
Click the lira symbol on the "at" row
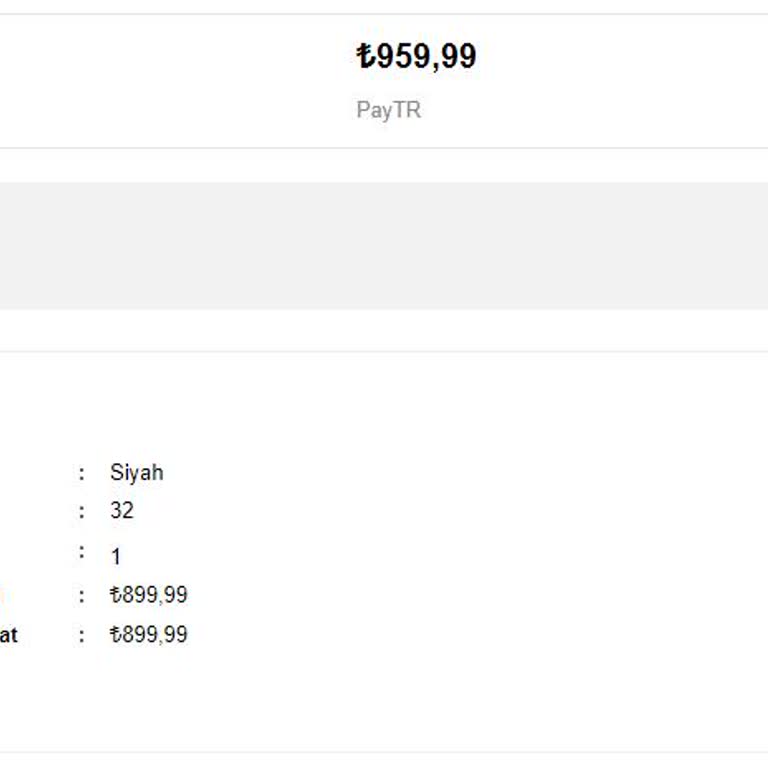tap(115, 635)
